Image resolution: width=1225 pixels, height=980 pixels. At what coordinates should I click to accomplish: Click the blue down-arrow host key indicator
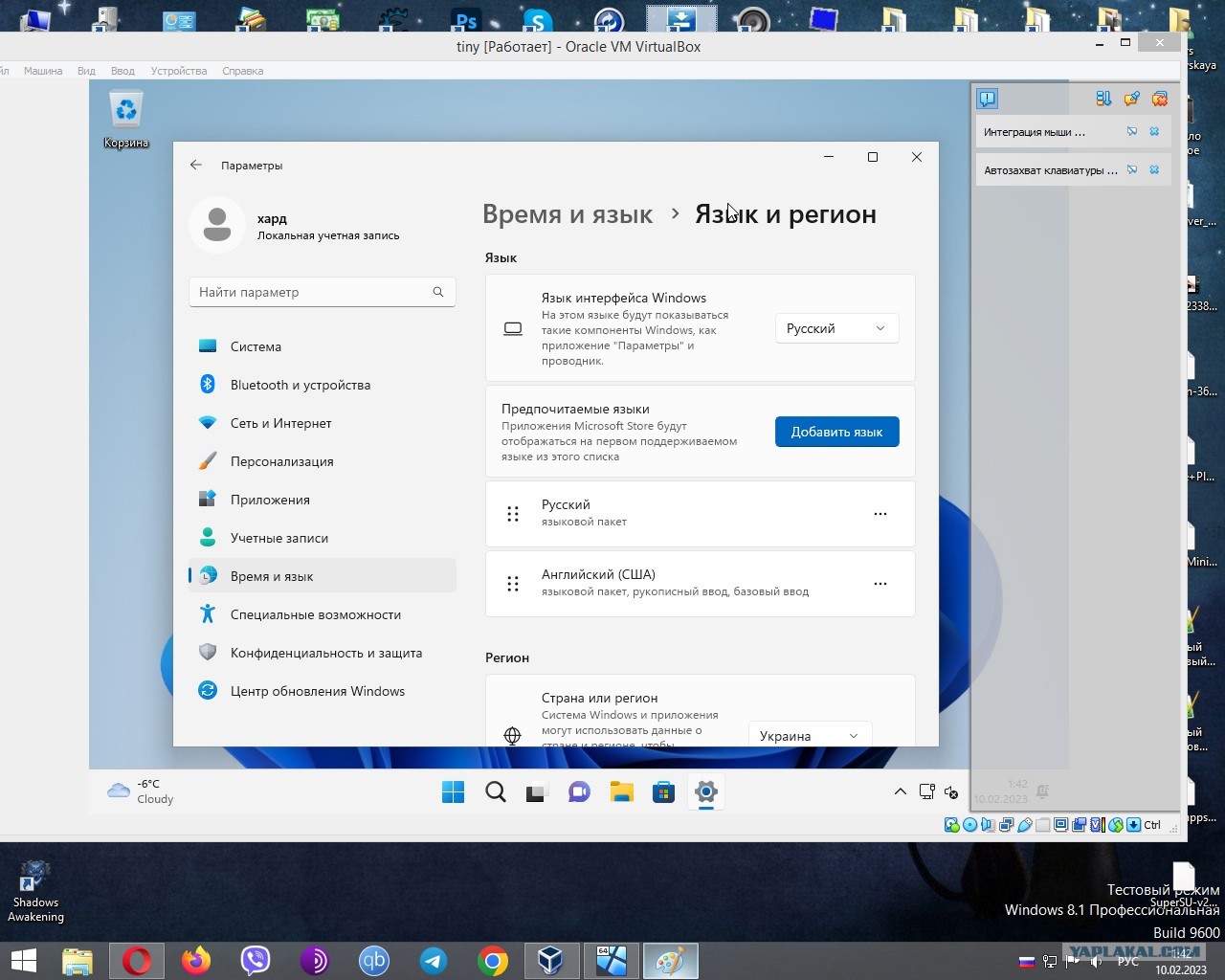point(1134,825)
